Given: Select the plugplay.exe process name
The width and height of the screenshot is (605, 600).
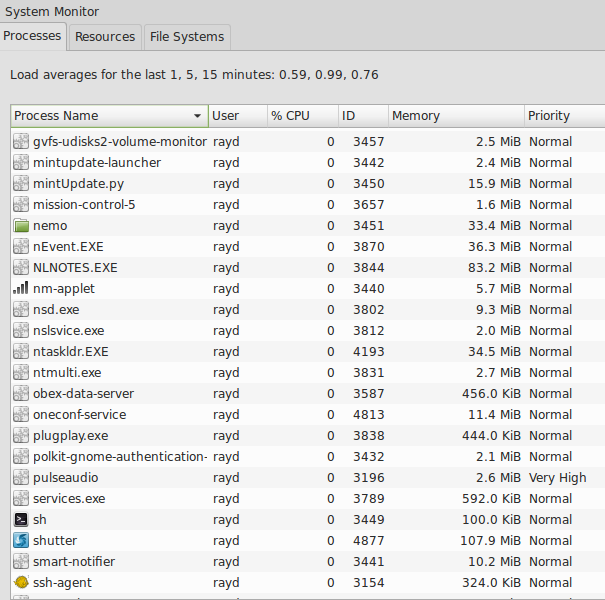Looking at the screenshot, I should [71, 436].
